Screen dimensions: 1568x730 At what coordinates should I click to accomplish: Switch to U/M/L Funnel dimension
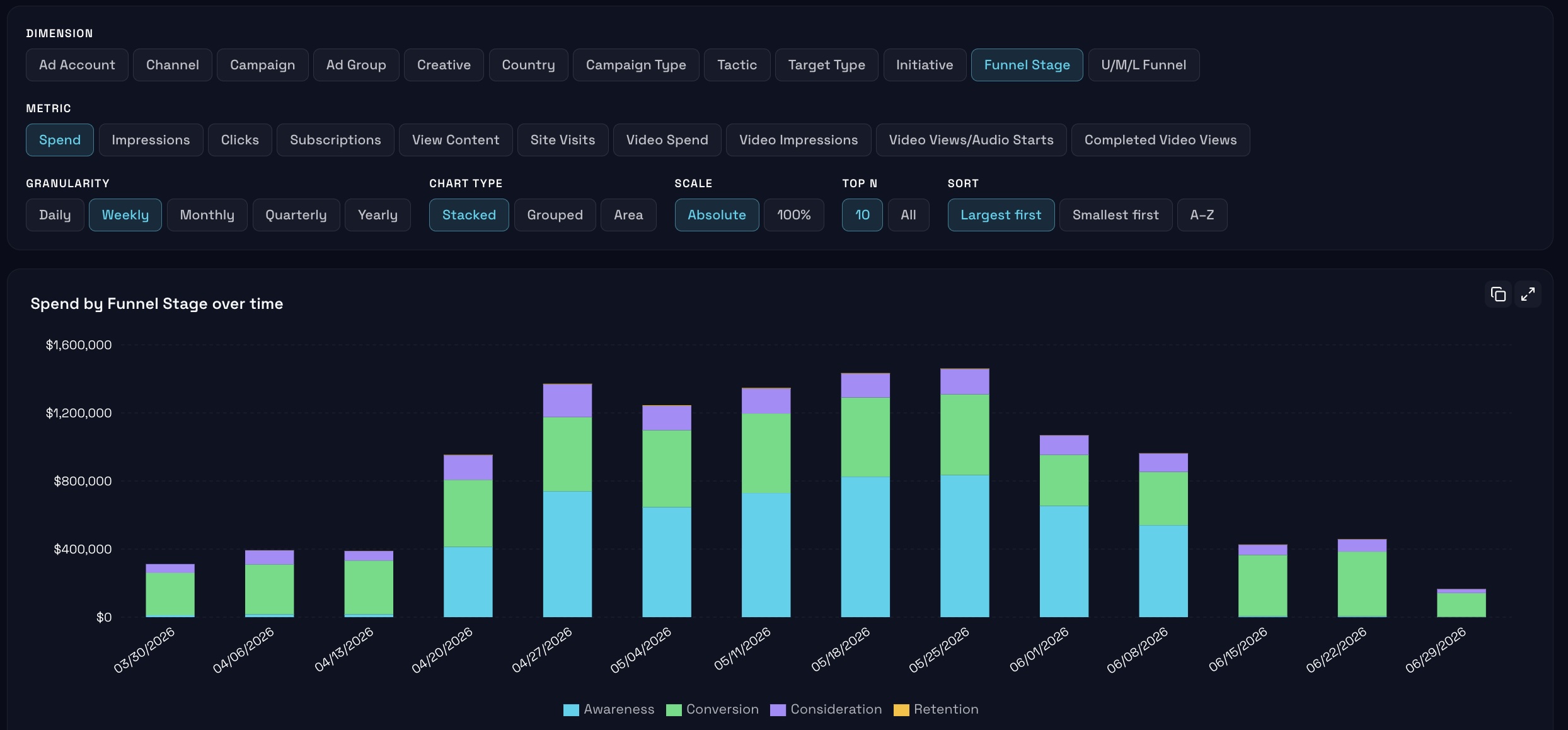tap(1143, 65)
